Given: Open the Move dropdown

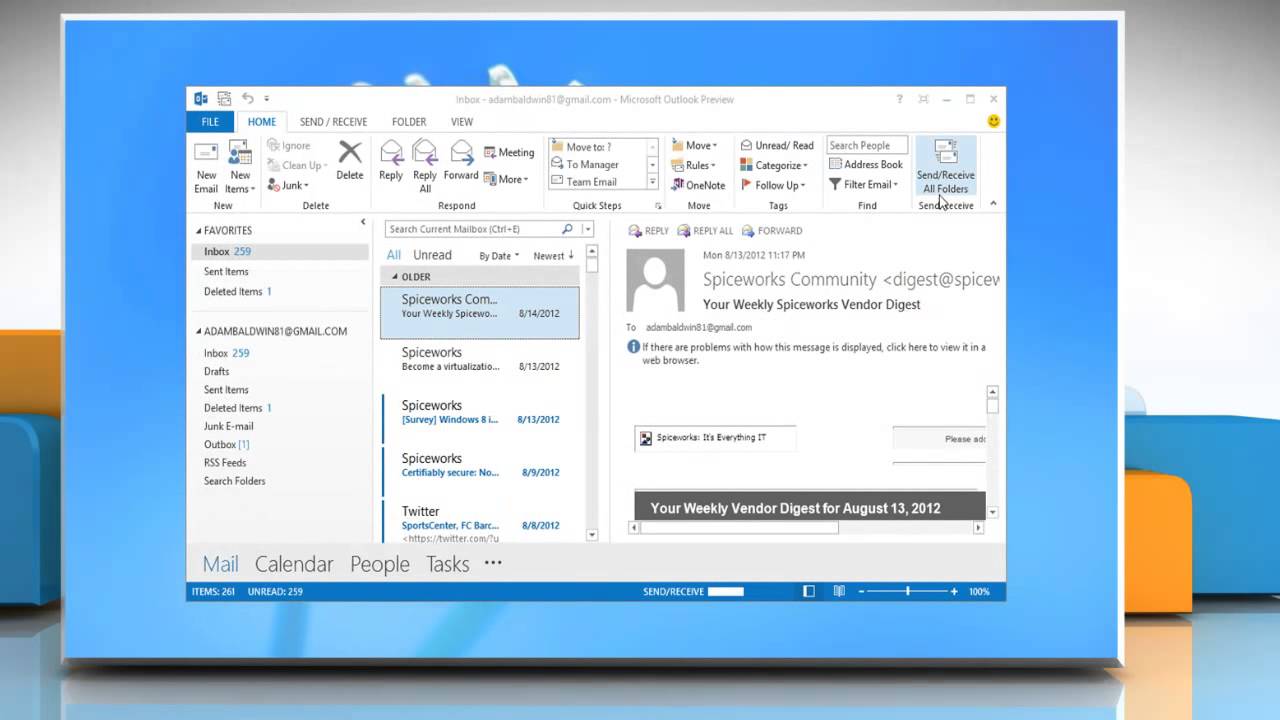Looking at the screenshot, I should 693,146.
